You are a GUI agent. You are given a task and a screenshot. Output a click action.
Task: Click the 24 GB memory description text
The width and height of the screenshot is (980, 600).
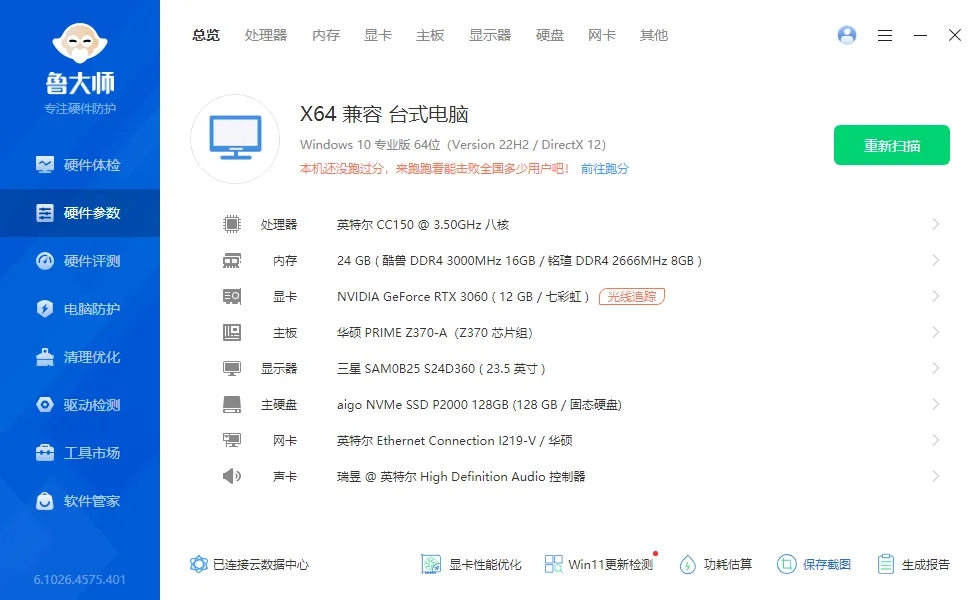click(x=519, y=261)
